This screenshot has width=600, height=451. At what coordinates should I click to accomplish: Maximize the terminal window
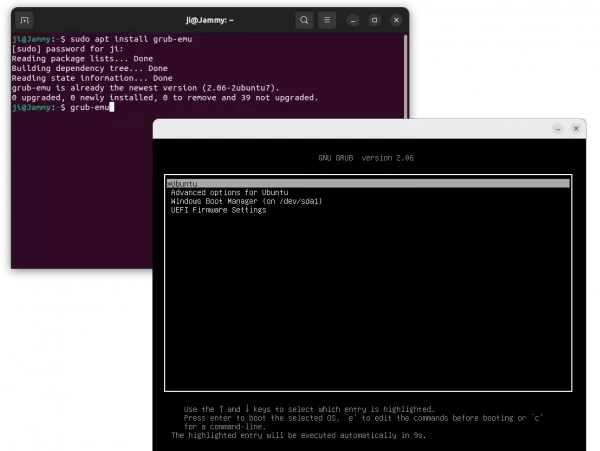pos(375,20)
